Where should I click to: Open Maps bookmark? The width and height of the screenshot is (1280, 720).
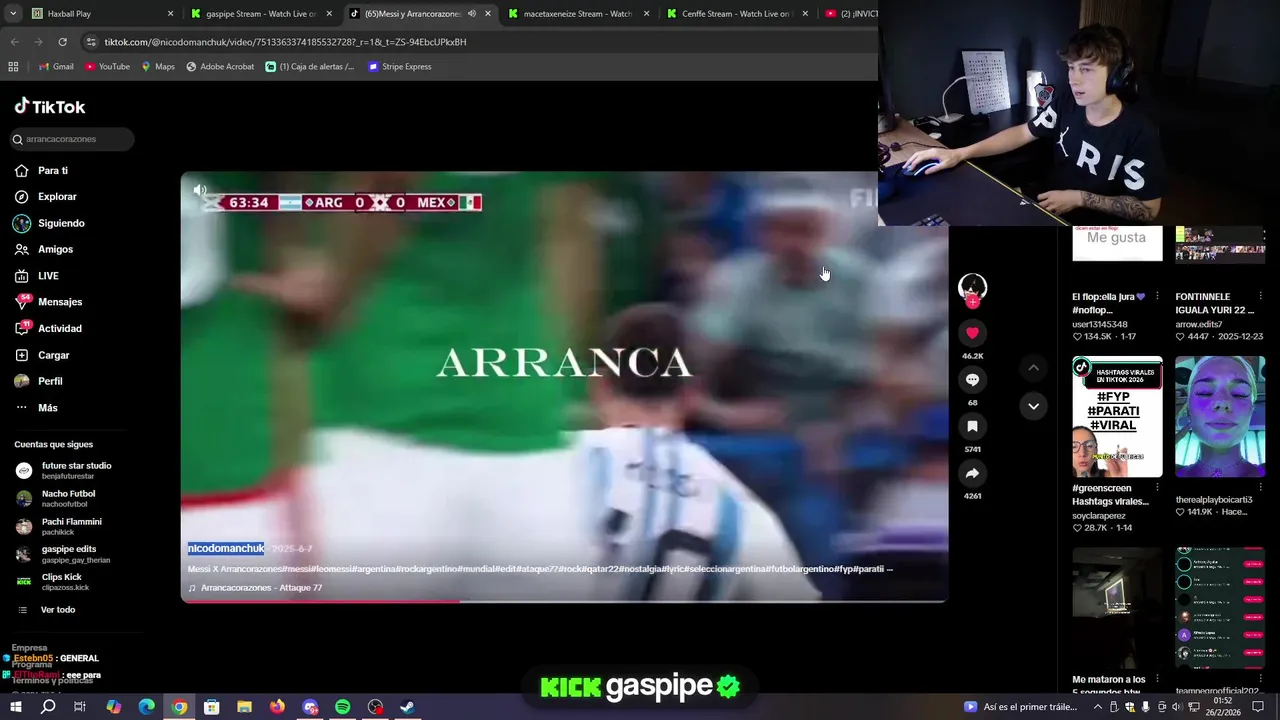158,67
